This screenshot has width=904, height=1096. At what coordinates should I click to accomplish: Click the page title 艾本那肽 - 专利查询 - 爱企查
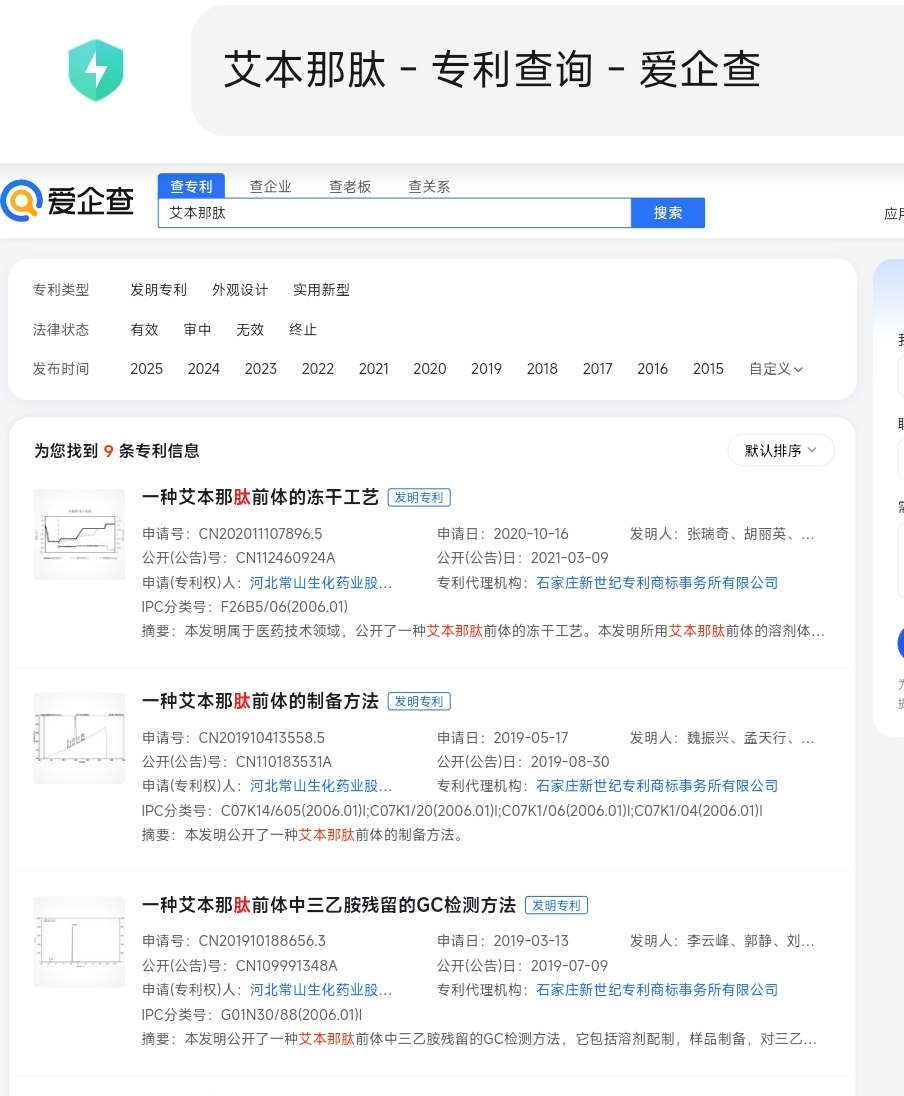(492, 69)
